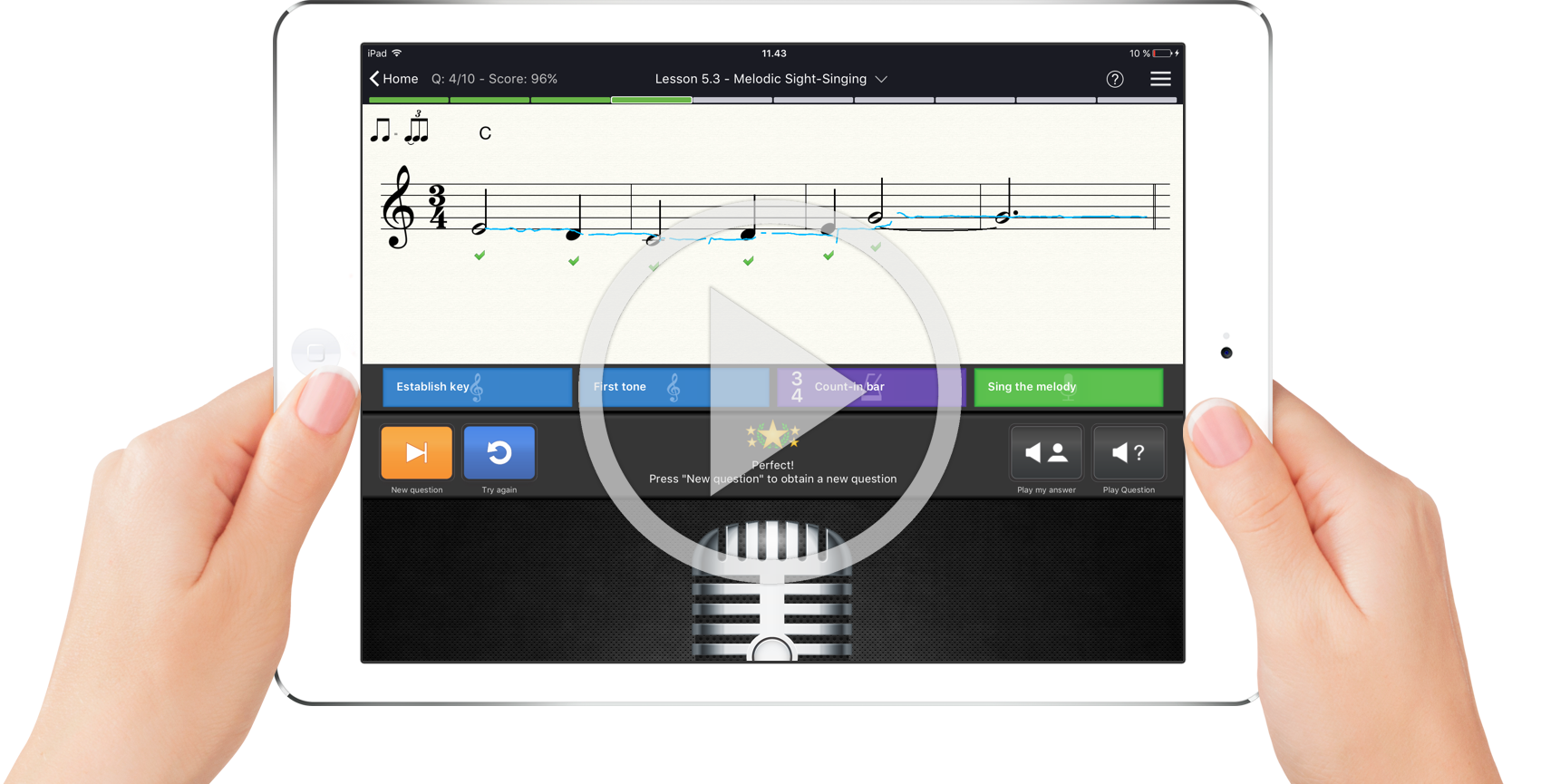The height and width of the screenshot is (784, 1541).
Task: Open the hamburger menu icon
Action: tap(1160, 80)
